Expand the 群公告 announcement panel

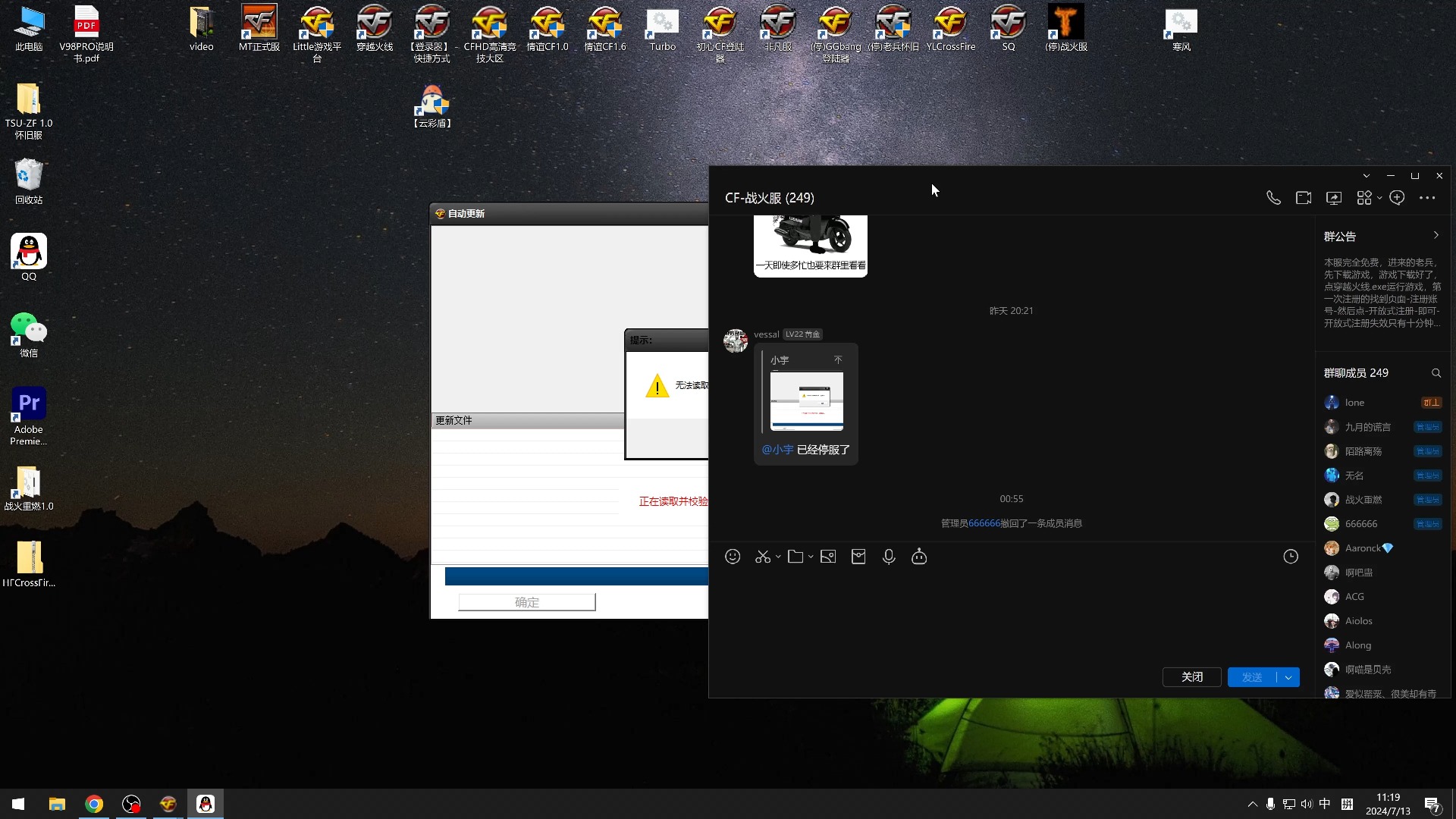point(1436,235)
